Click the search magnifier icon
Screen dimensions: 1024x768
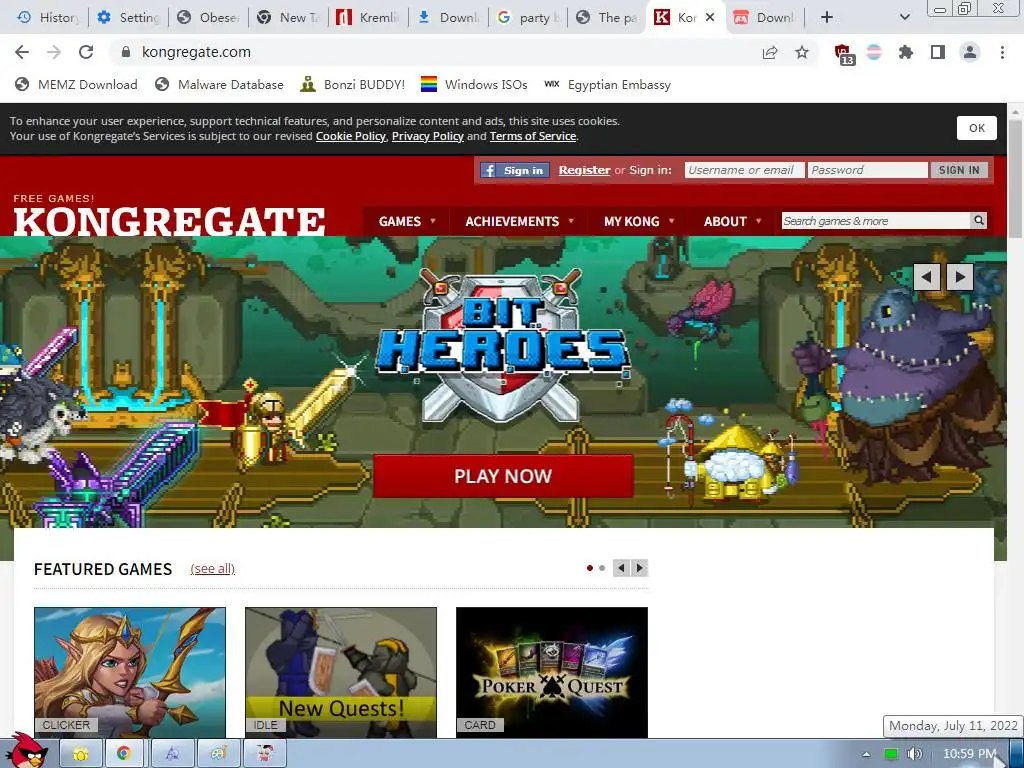(x=978, y=221)
